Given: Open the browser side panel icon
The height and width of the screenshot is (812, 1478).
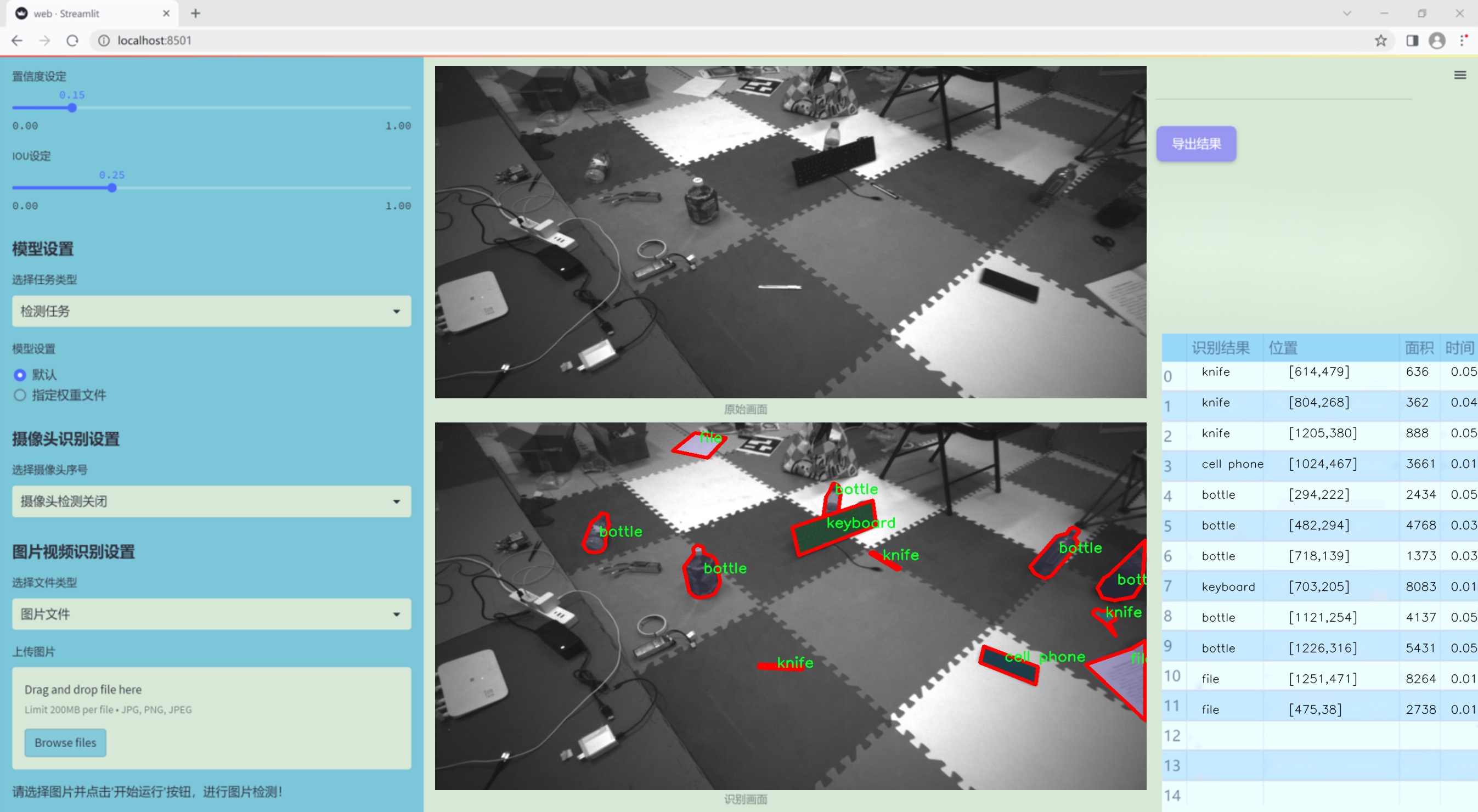Looking at the screenshot, I should pos(1412,41).
